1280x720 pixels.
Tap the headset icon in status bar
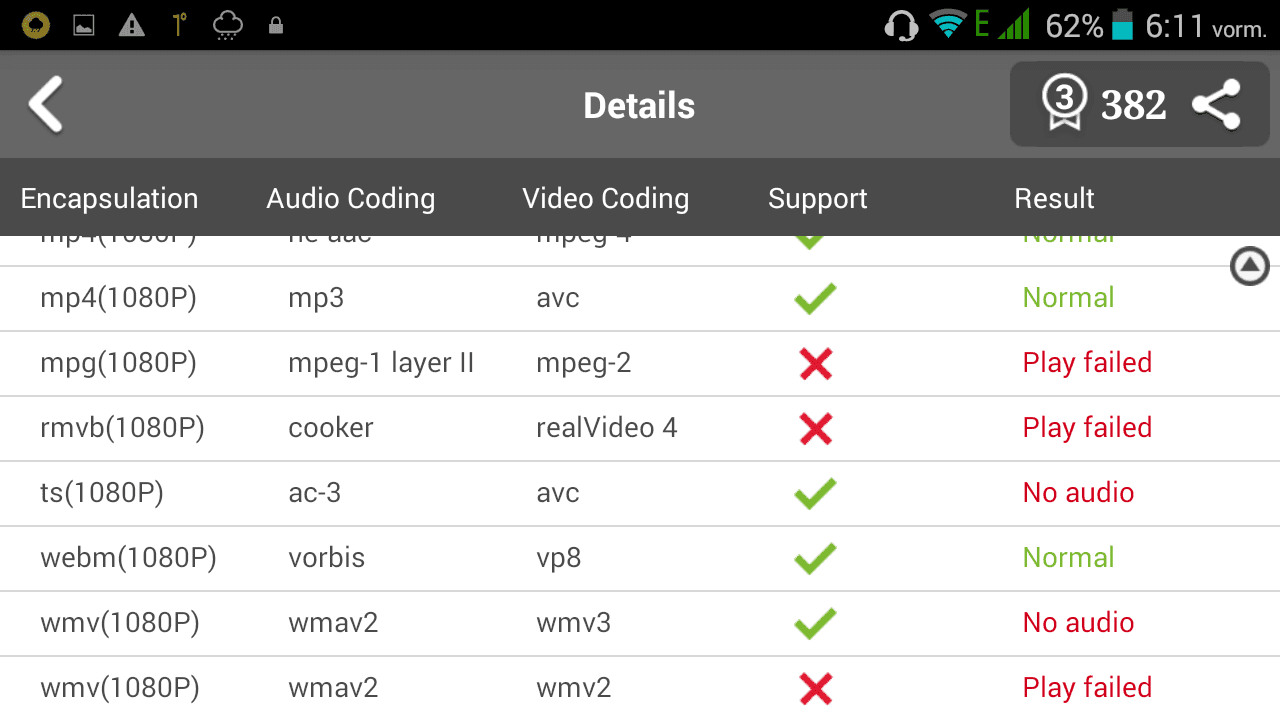pyautogui.click(x=902, y=25)
